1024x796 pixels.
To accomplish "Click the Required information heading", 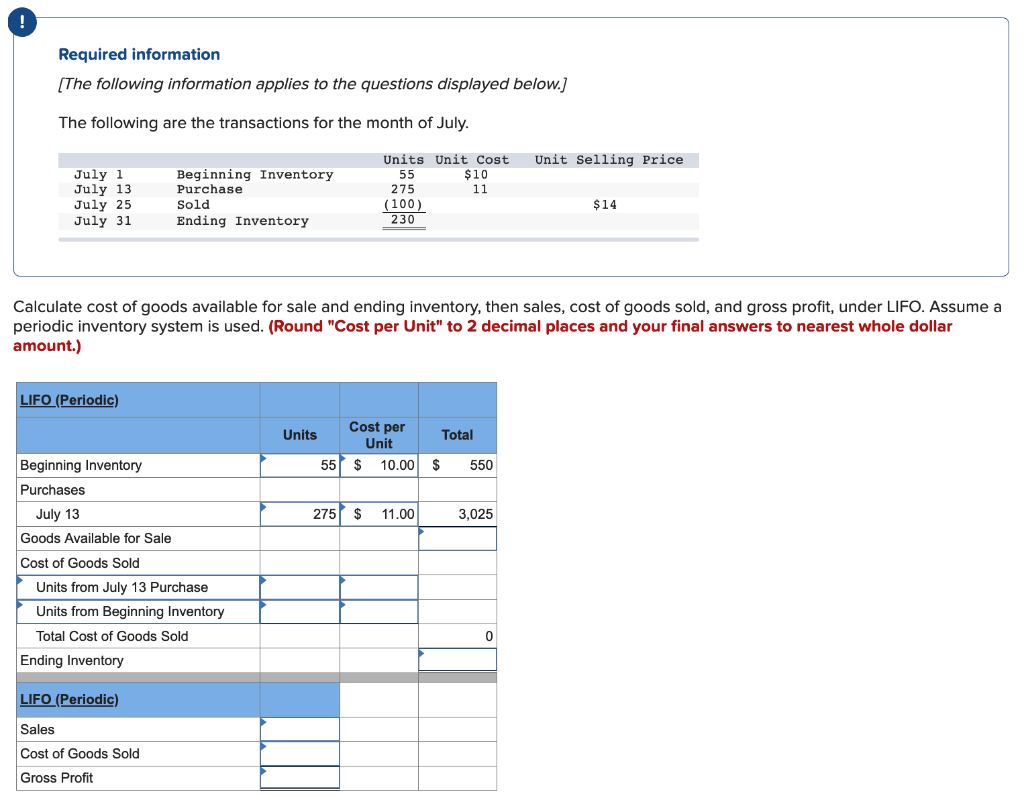I will click(x=139, y=54).
